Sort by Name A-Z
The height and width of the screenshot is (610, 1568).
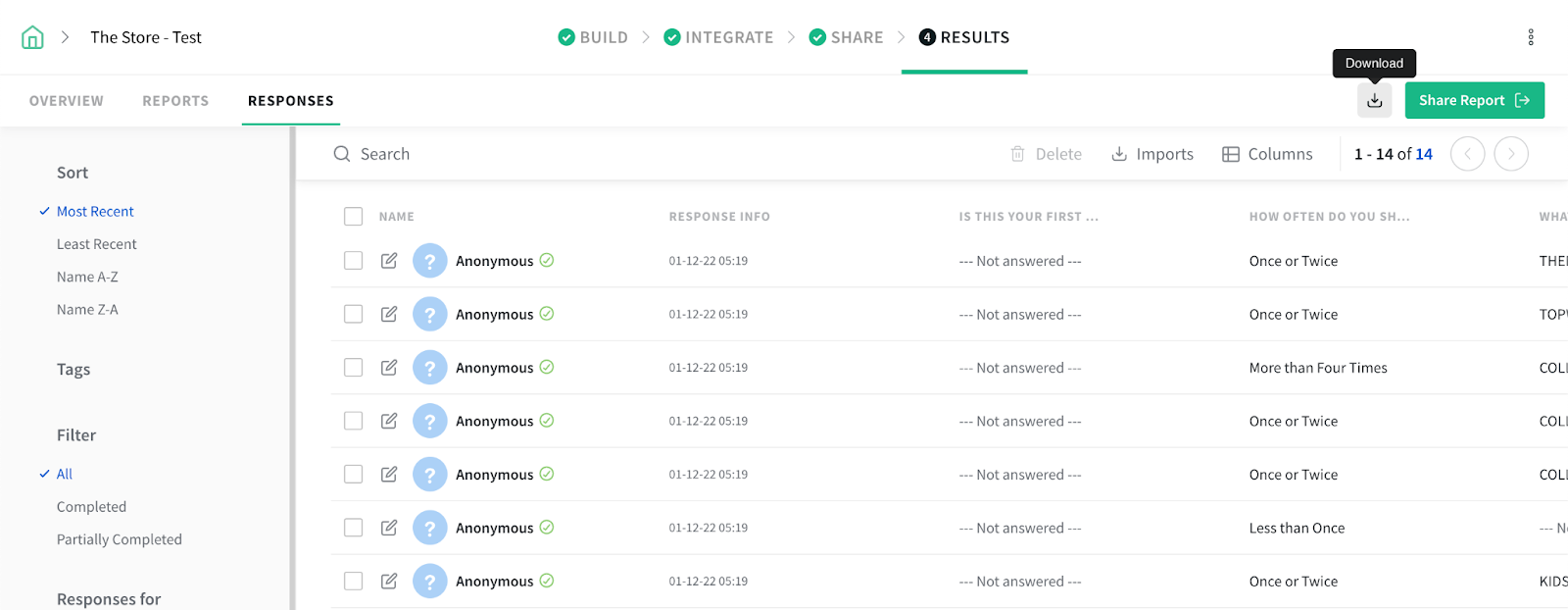pos(87,277)
